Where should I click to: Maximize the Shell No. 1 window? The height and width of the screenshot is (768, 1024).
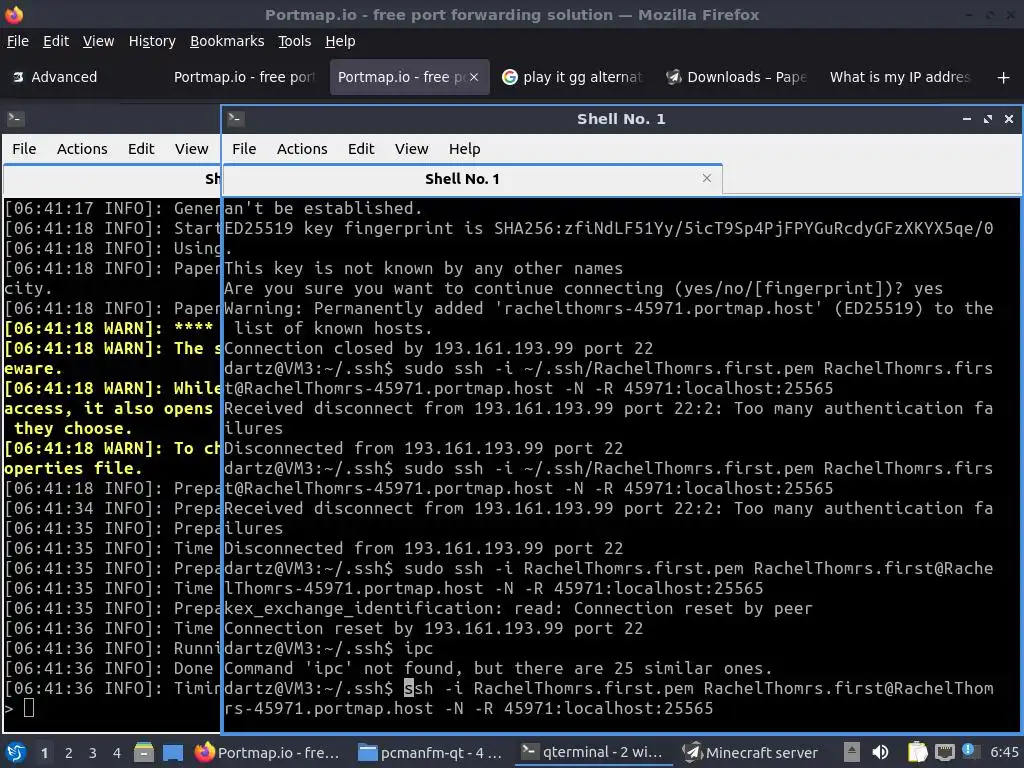click(987, 119)
